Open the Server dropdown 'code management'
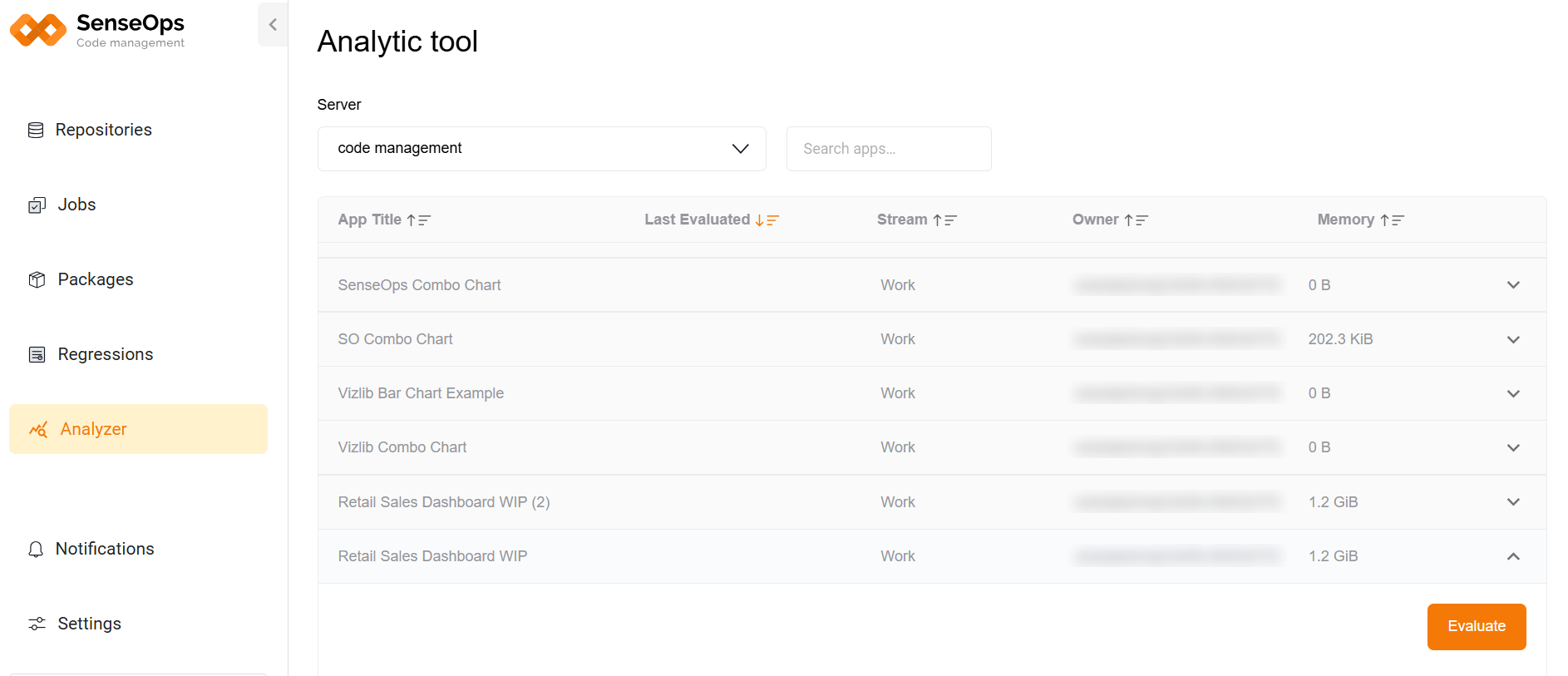 pyautogui.click(x=542, y=149)
